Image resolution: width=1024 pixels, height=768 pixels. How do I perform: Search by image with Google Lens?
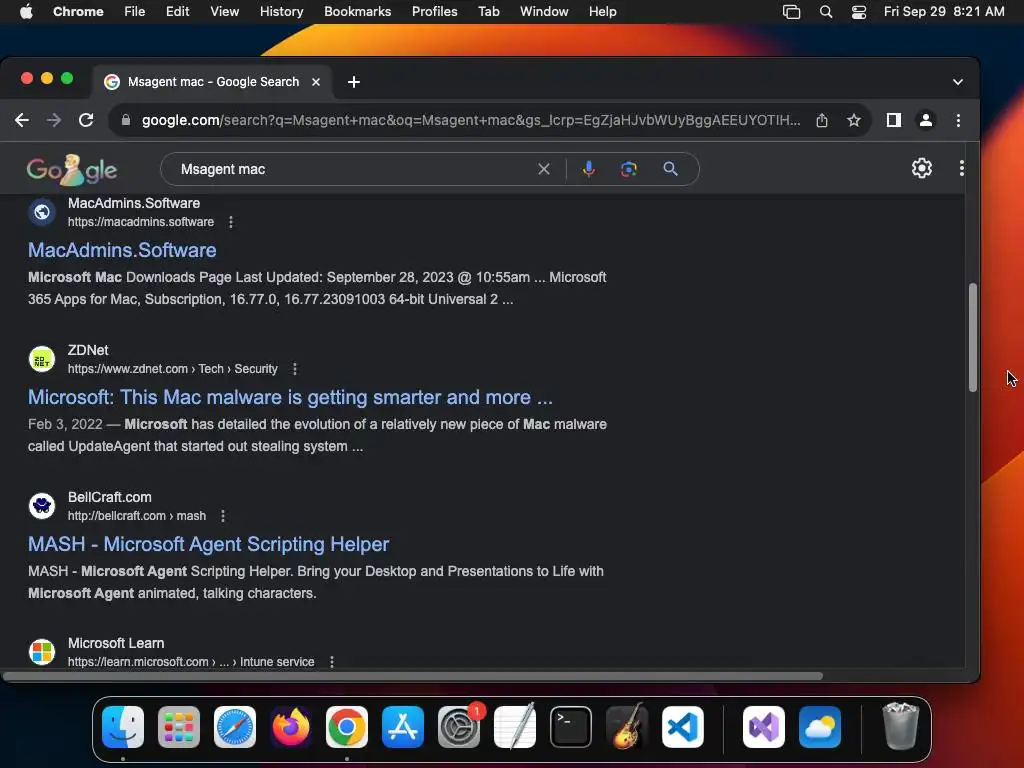(x=628, y=169)
